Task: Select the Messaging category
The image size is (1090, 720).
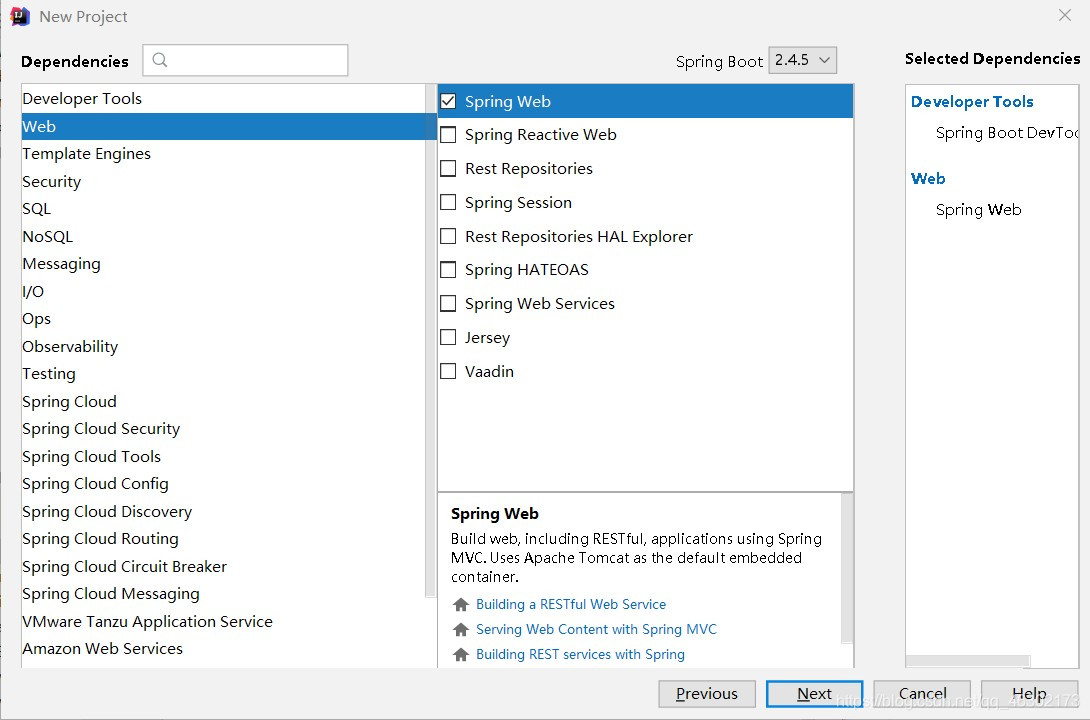Action: coord(223,264)
